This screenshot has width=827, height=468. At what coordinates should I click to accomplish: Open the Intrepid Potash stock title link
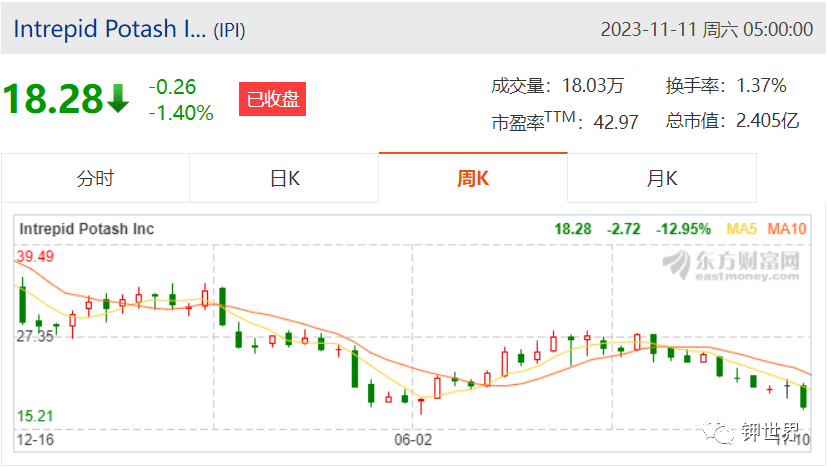coord(110,29)
